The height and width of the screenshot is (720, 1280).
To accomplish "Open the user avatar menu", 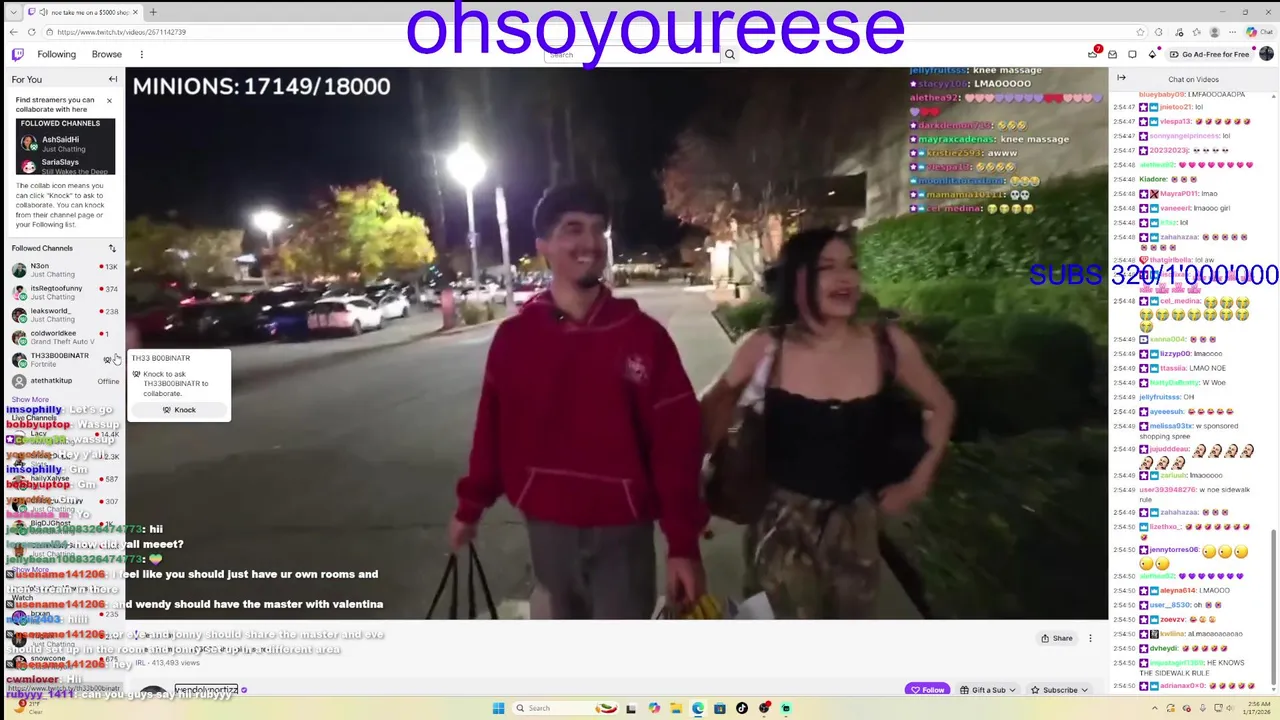I will point(1266,54).
